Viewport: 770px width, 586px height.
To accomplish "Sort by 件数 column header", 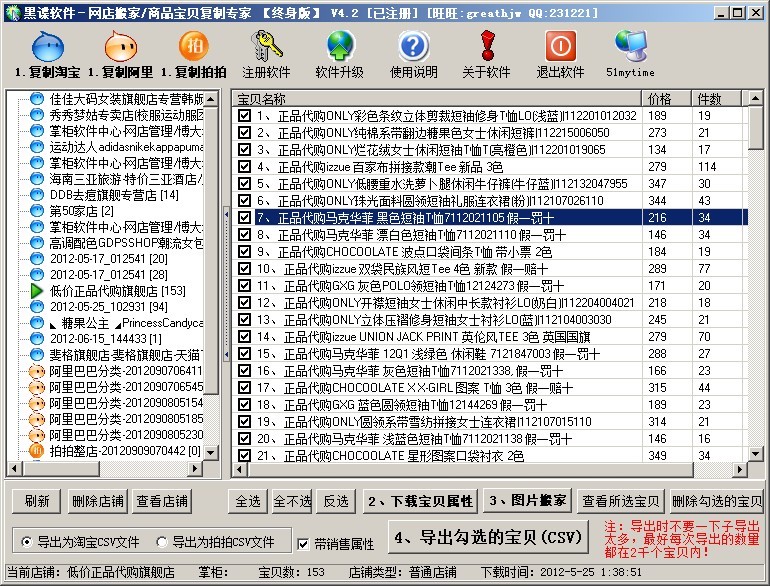I will click(716, 99).
